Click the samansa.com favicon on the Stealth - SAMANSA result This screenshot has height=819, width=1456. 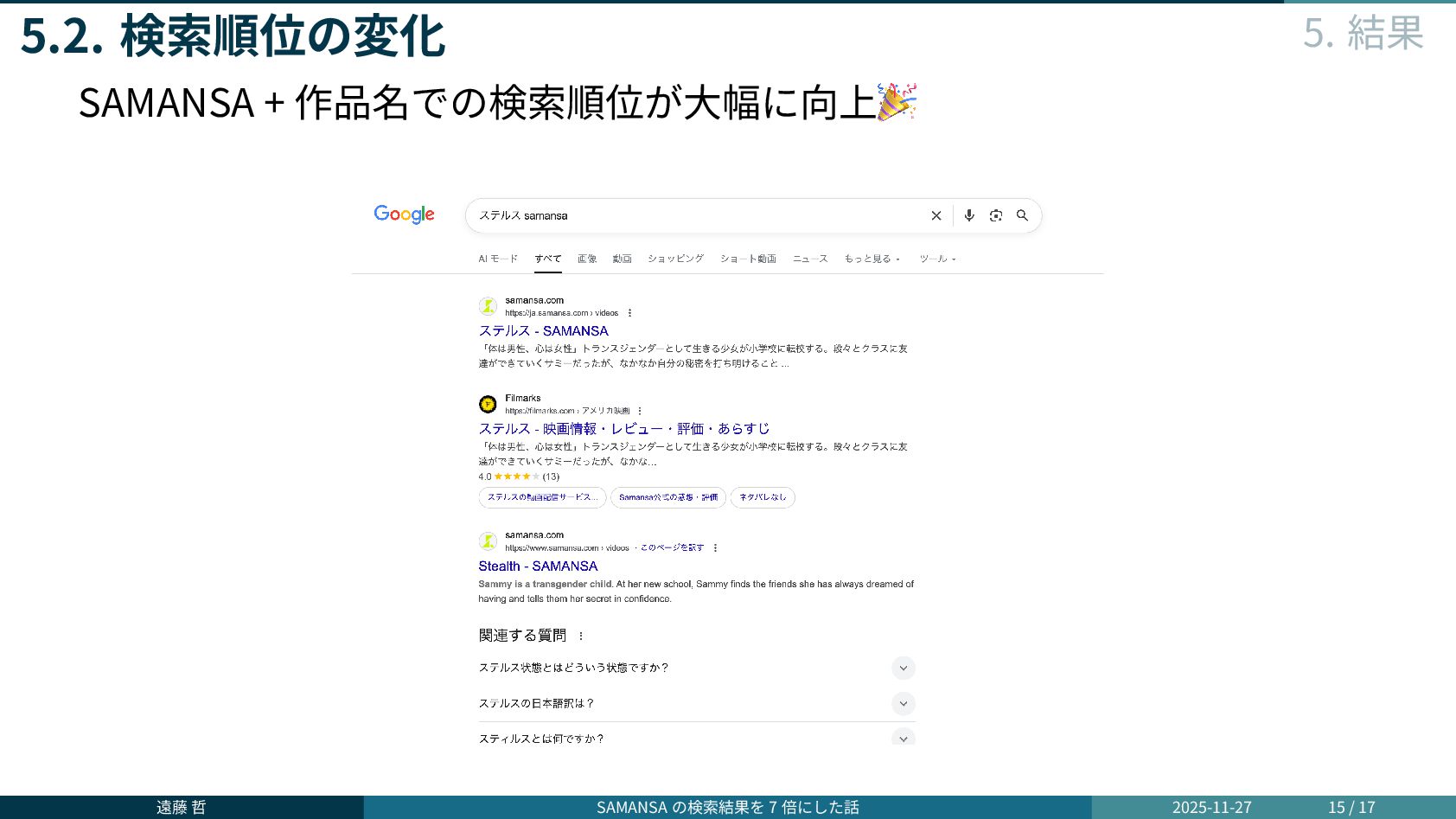[488, 541]
